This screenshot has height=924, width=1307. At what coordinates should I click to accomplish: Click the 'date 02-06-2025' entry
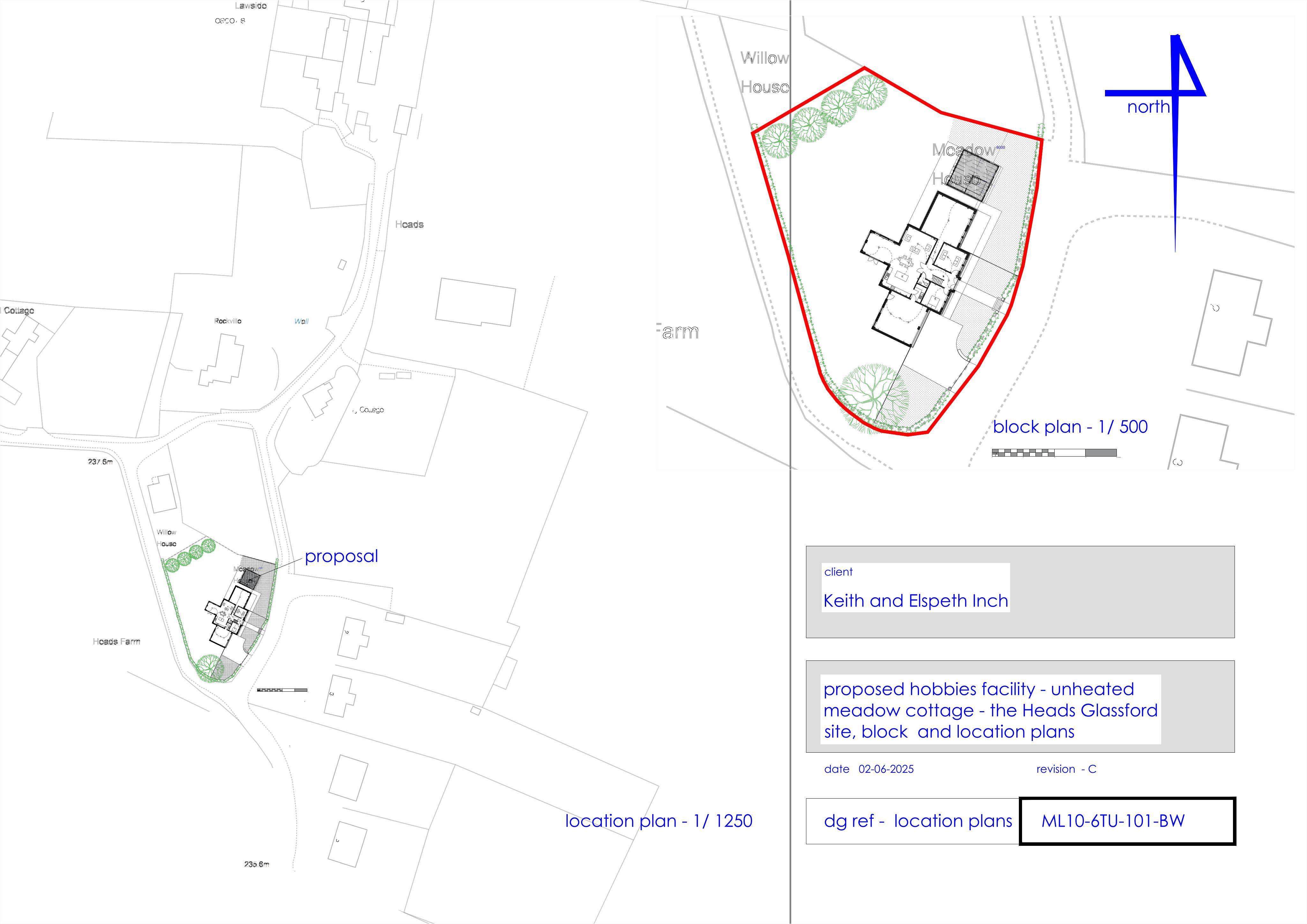click(869, 769)
